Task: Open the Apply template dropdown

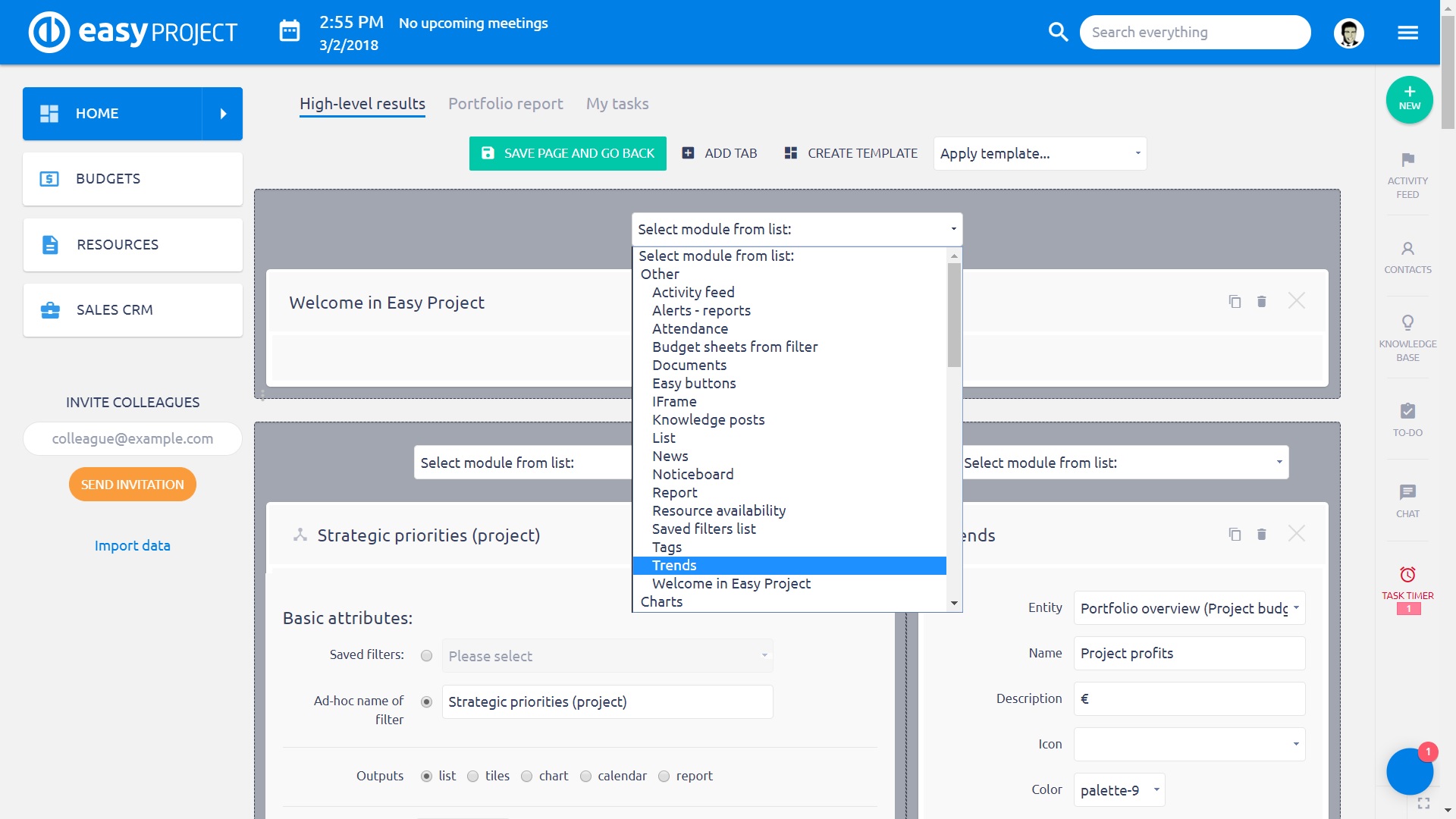Action: pos(1040,154)
